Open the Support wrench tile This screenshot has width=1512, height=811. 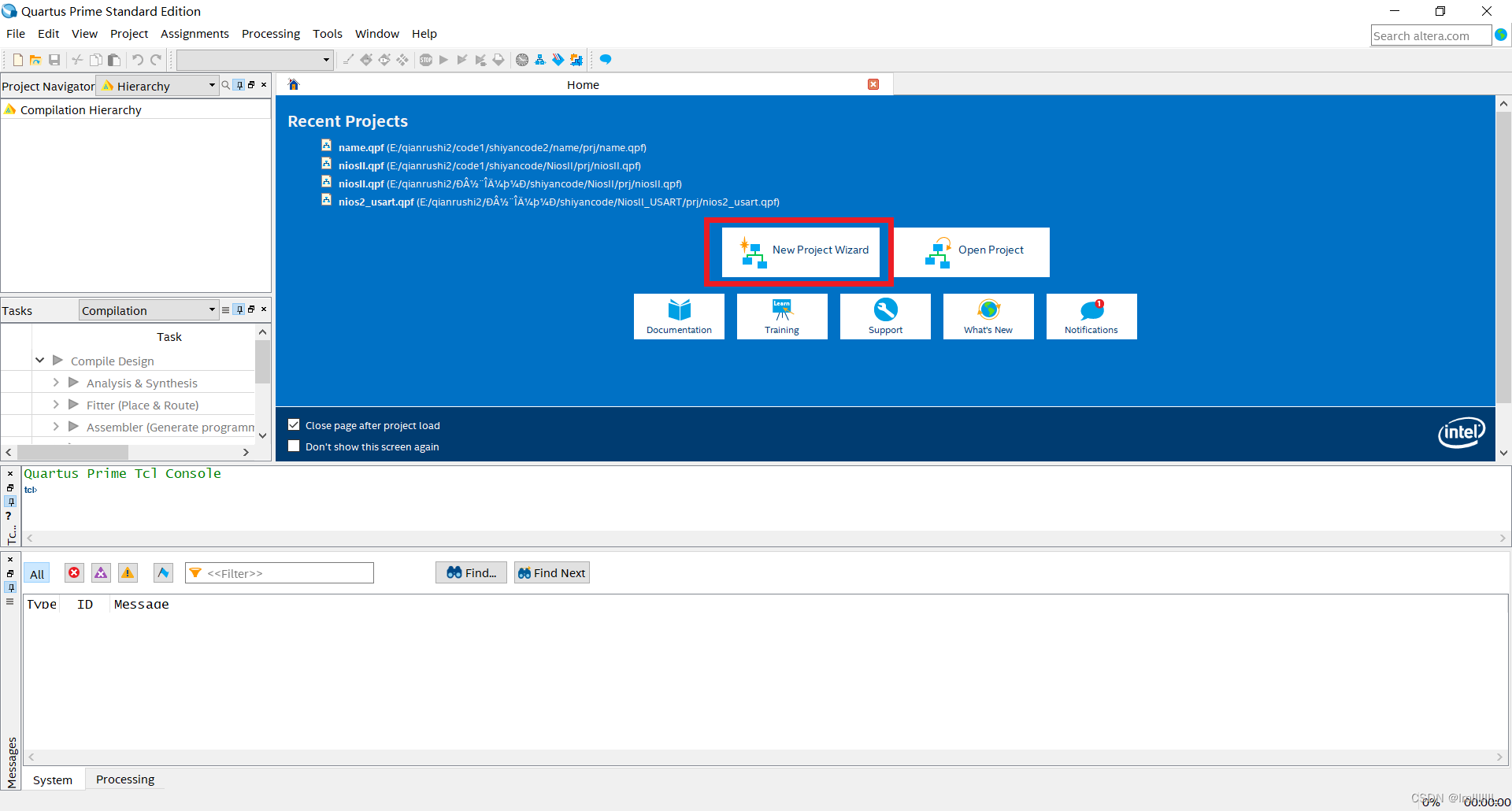[885, 317]
